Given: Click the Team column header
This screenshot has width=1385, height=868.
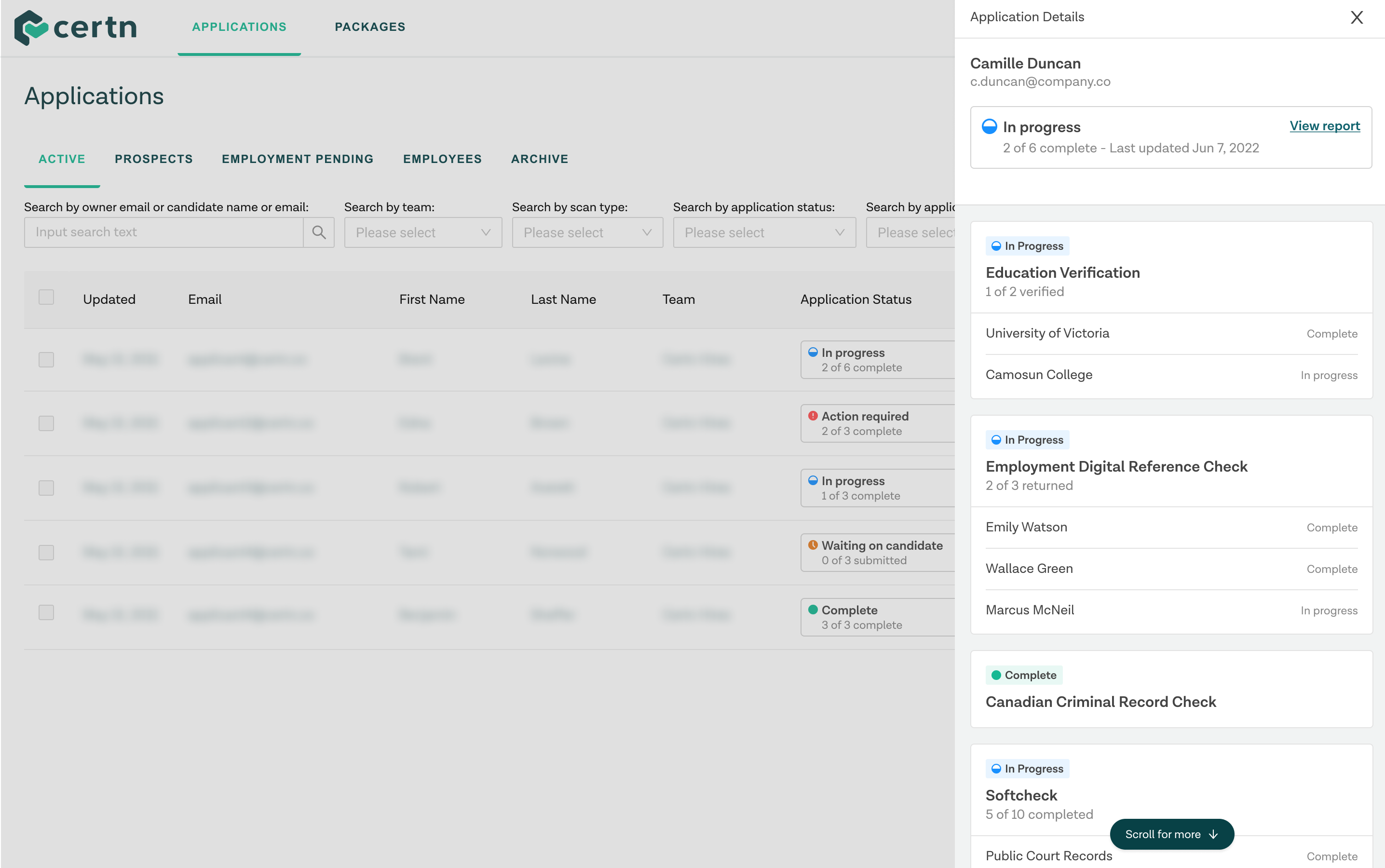Looking at the screenshot, I should coord(679,299).
